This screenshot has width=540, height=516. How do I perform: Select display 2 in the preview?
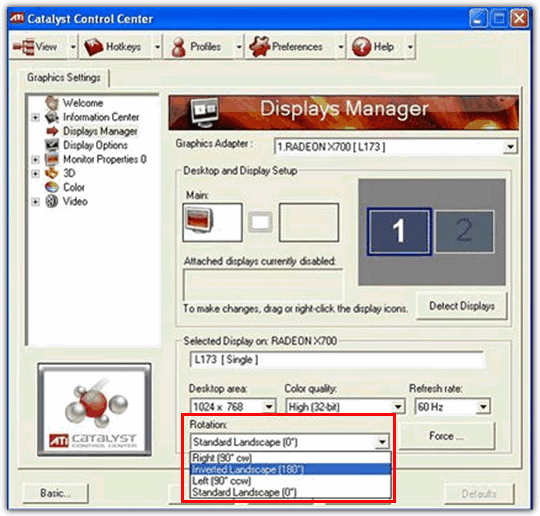click(464, 231)
